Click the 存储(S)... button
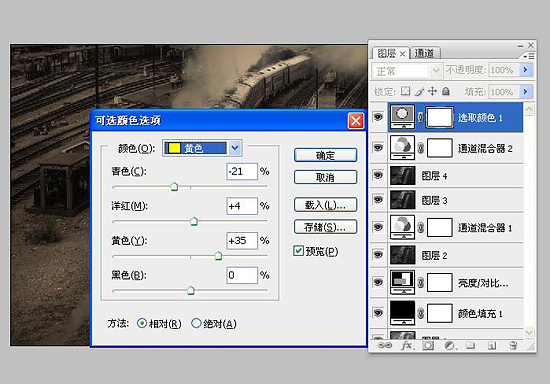 coord(326,227)
